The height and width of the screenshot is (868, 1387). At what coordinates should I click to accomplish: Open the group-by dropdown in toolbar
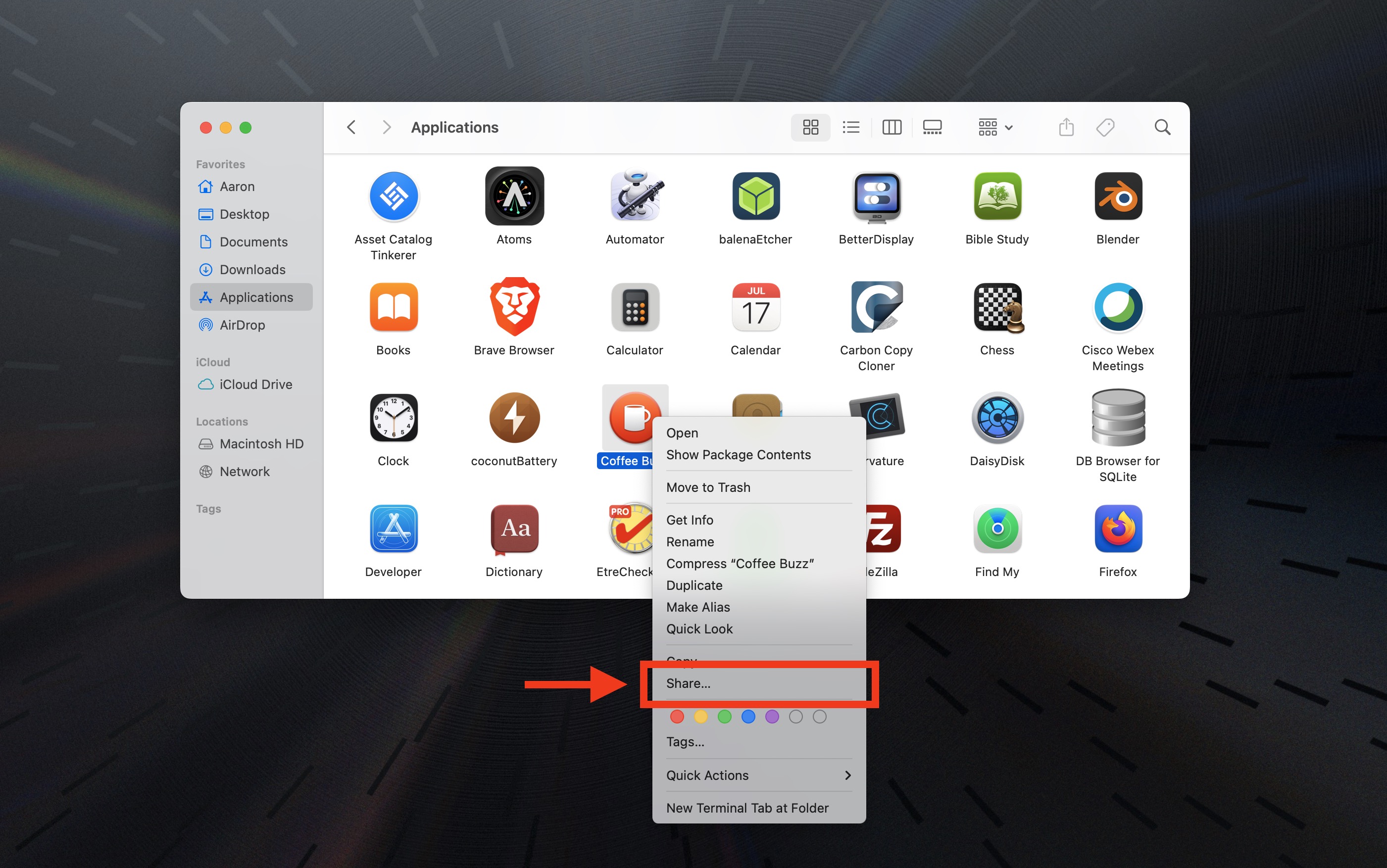pos(995,127)
